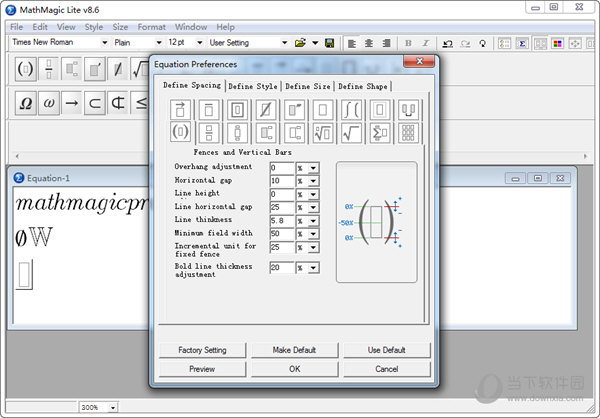
Task: Click the Overhang adjustment value field
Action: 282,168
